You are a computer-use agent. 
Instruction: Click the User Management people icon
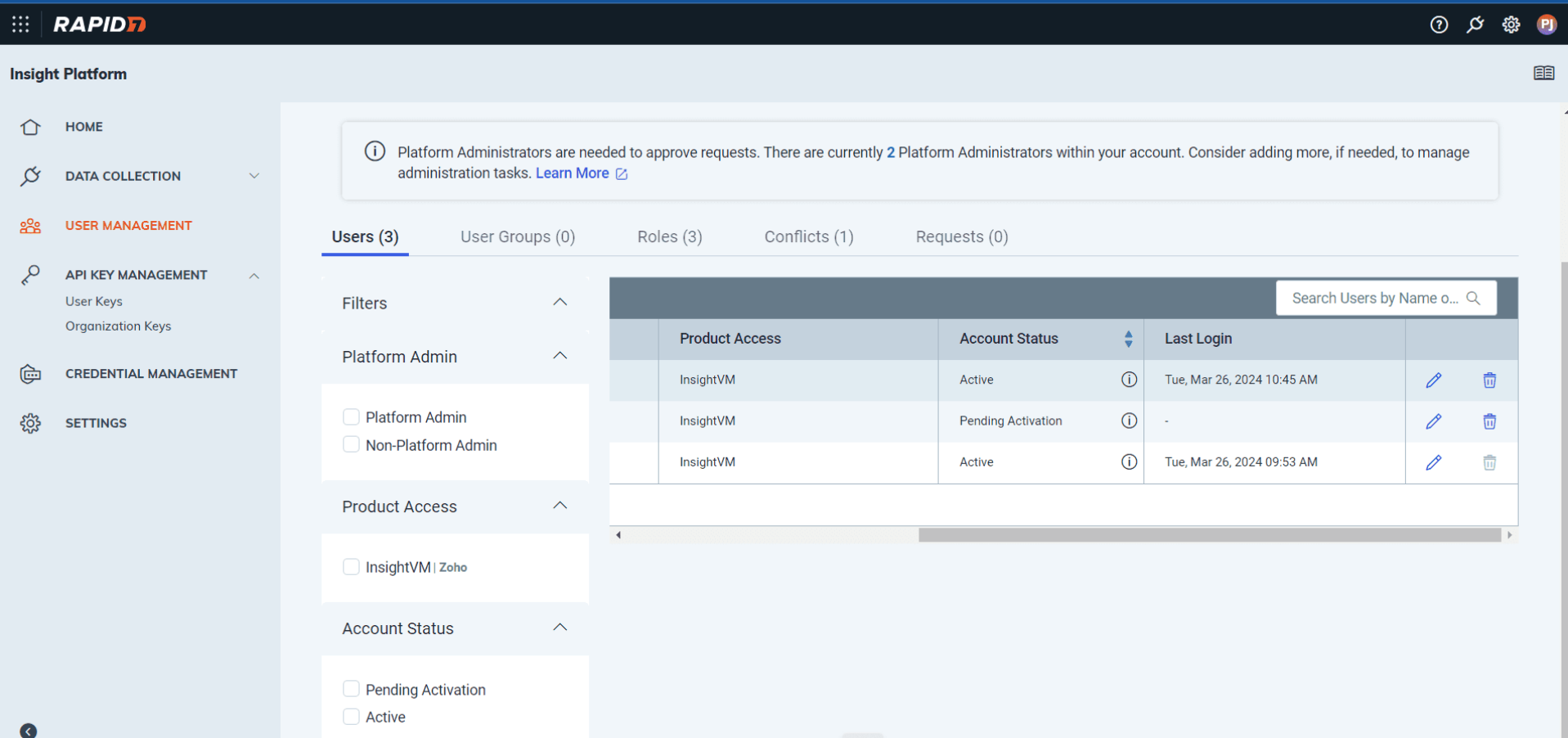pyautogui.click(x=30, y=226)
